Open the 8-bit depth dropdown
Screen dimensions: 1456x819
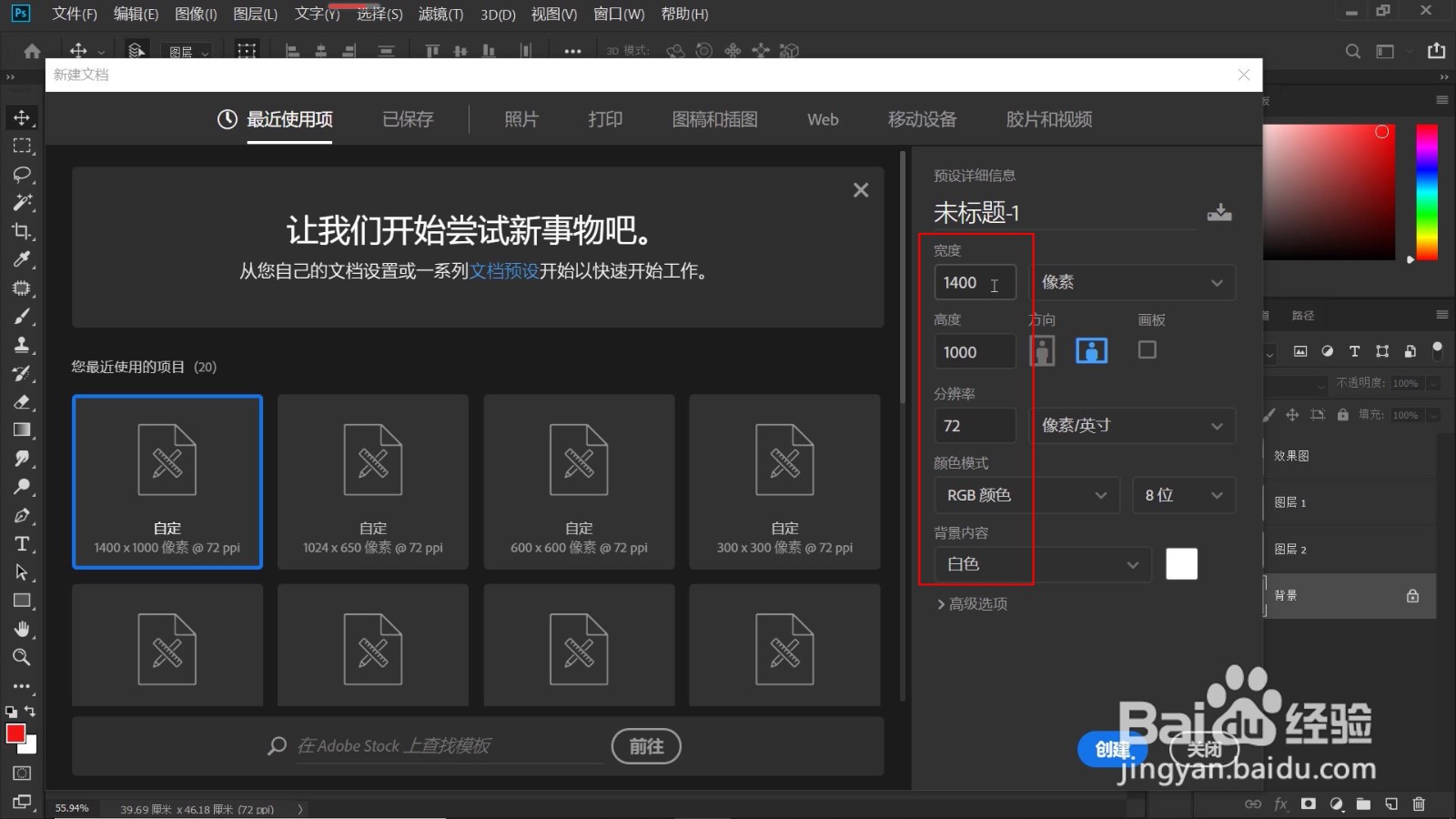(1184, 495)
